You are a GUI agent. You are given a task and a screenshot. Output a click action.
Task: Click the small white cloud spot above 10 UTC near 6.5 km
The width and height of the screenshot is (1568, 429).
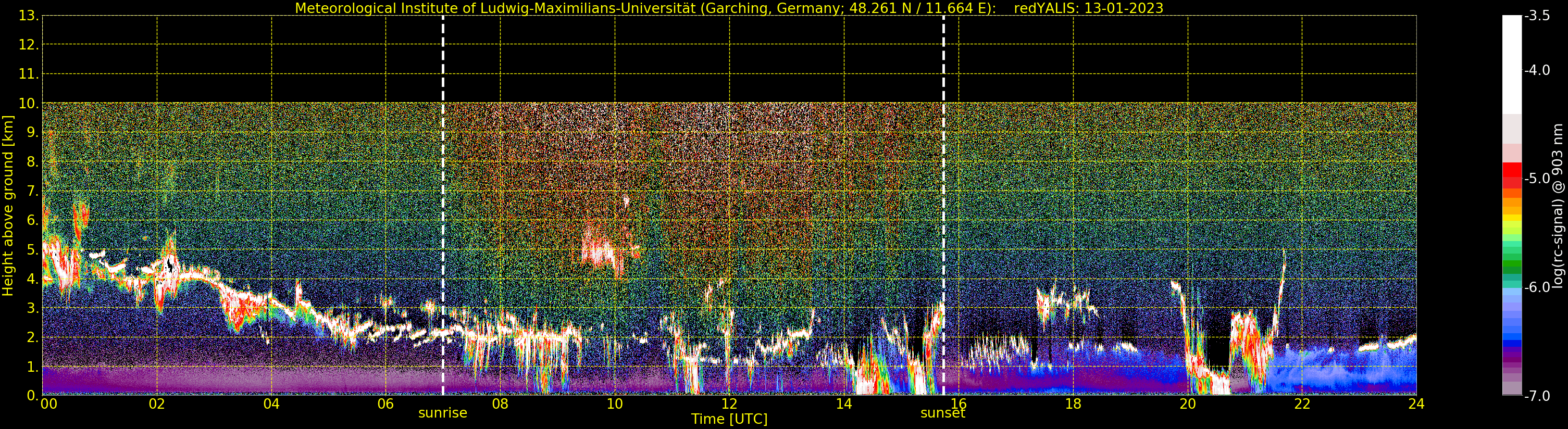(626, 201)
